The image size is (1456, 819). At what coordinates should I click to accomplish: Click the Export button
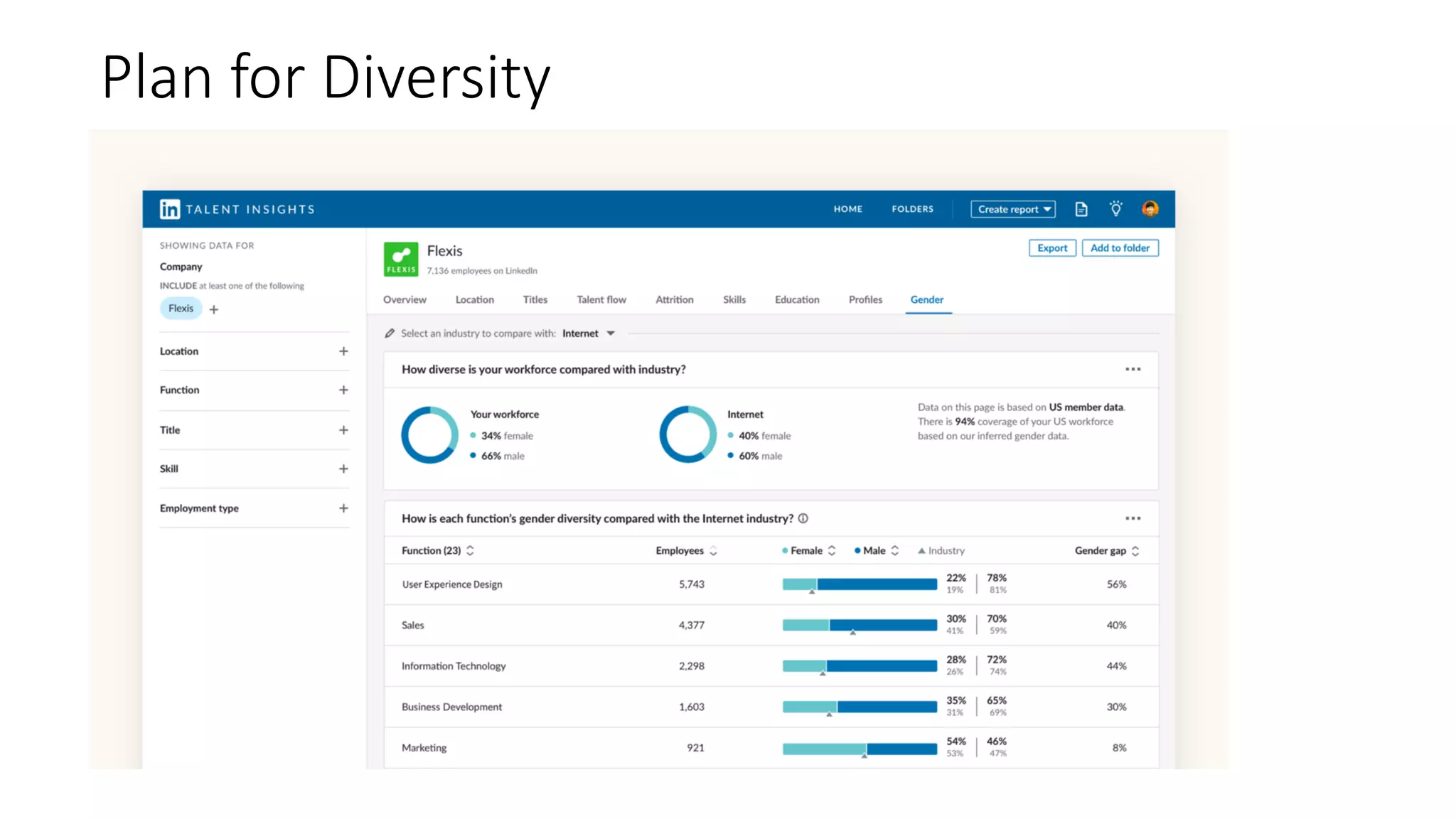(x=1052, y=248)
